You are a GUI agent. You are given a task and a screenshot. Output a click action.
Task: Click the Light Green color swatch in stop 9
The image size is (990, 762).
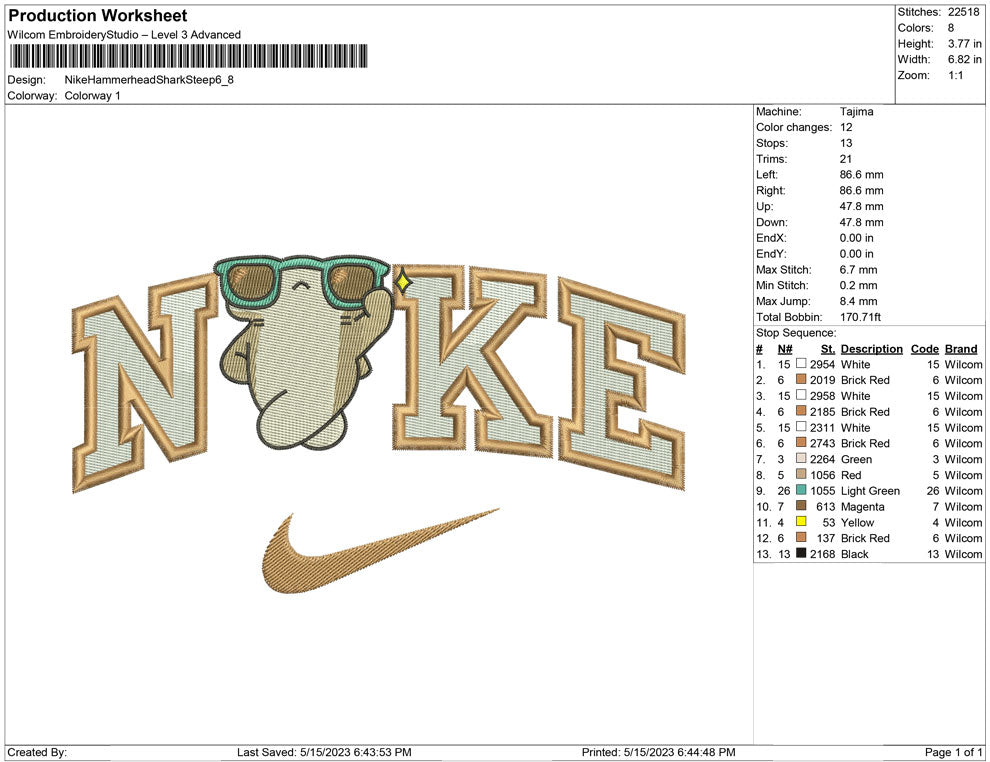(x=801, y=491)
